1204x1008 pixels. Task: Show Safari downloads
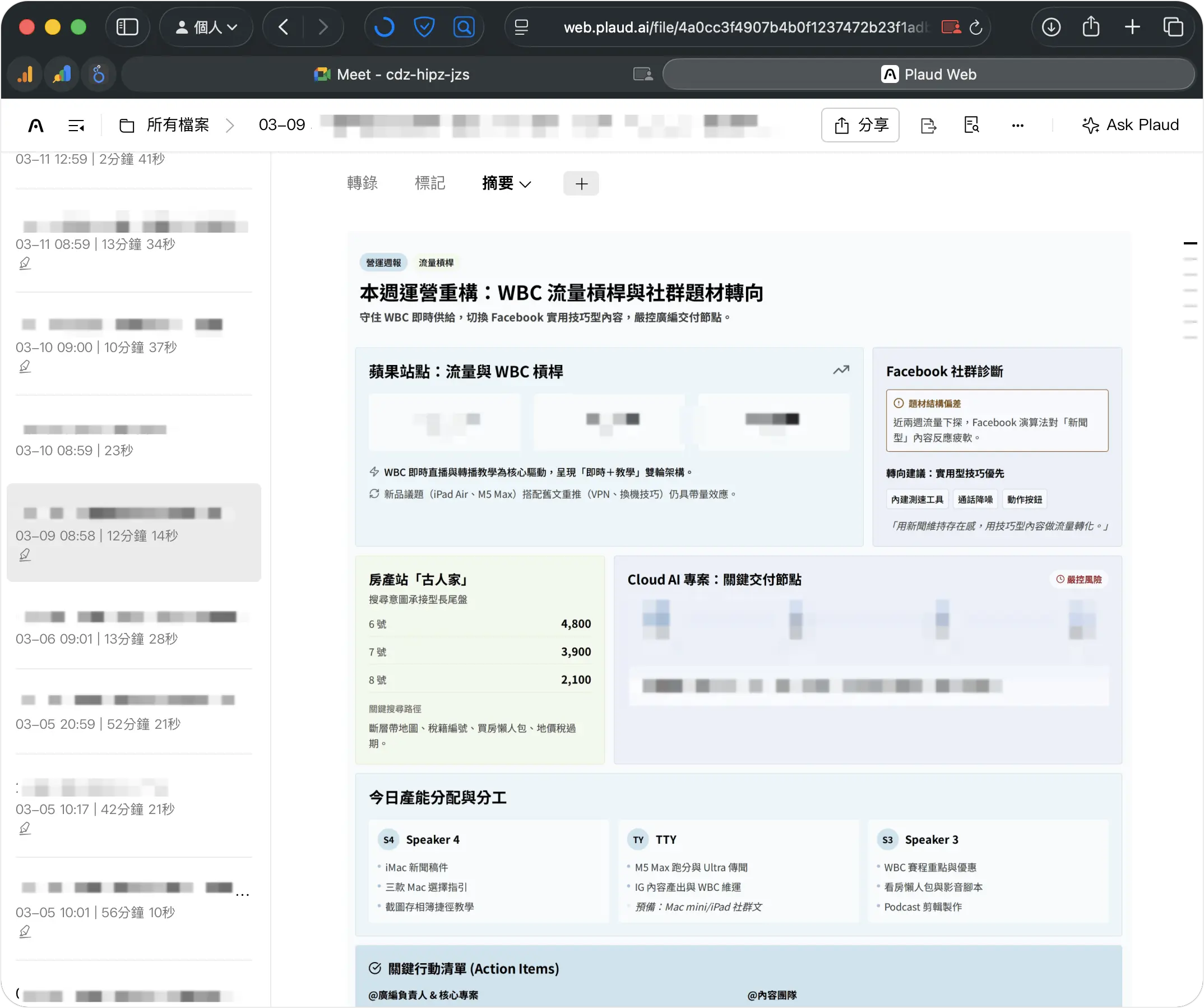tap(1051, 27)
